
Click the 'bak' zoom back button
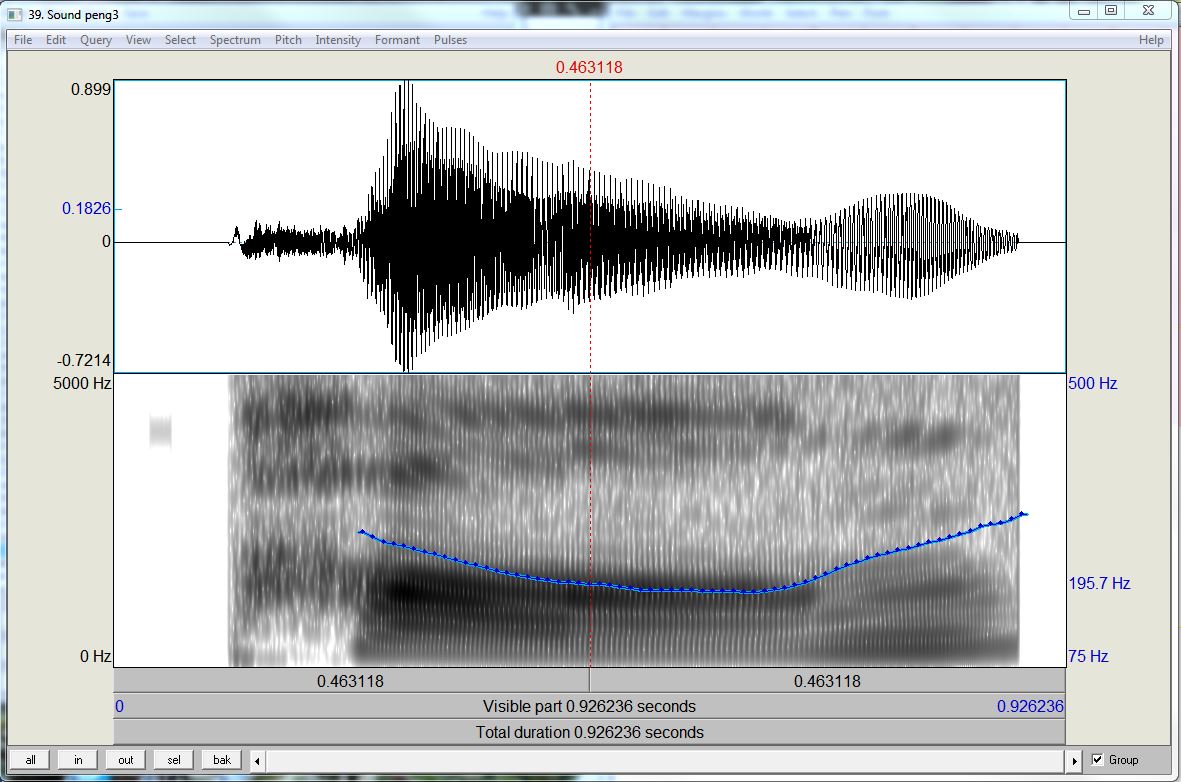[x=221, y=760]
